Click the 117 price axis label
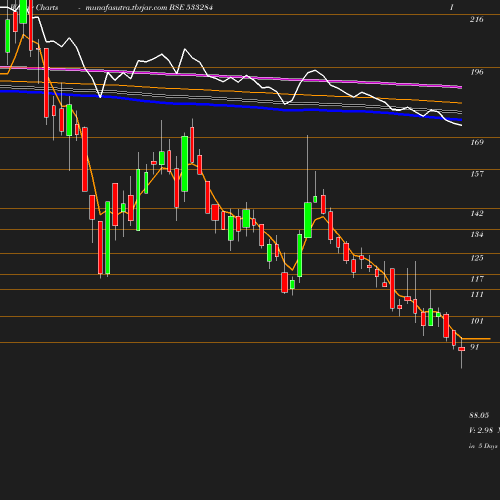The image size is (500, 500). point(476,279)
